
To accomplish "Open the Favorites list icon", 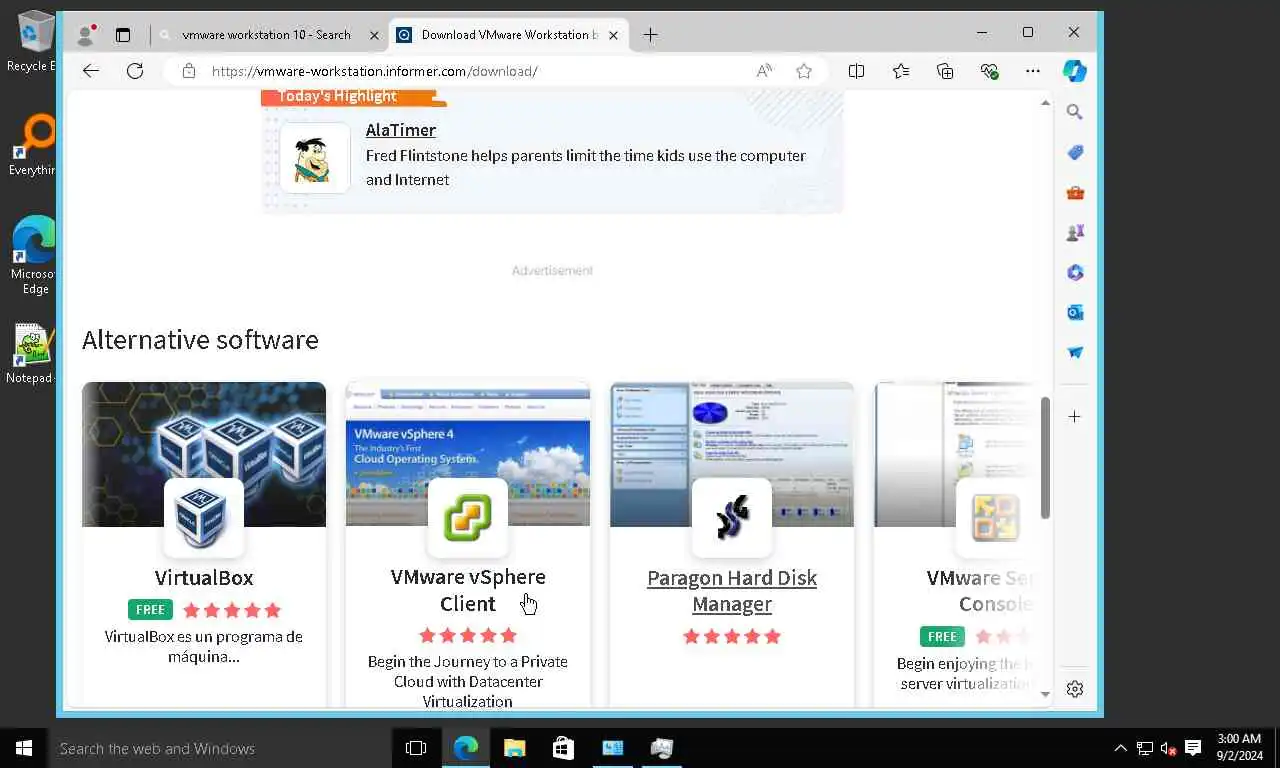I will coord(901,71).
